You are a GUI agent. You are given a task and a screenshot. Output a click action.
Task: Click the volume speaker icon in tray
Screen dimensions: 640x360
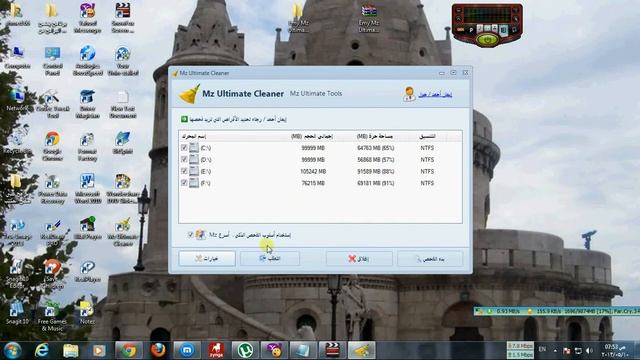[589, 350]
